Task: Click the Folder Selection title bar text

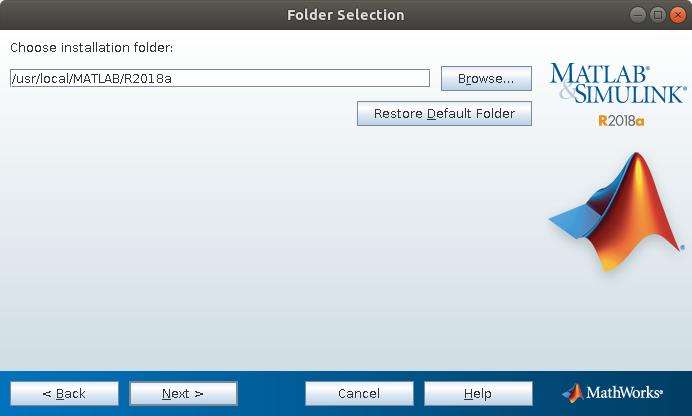Action: [x=346, y=15]
